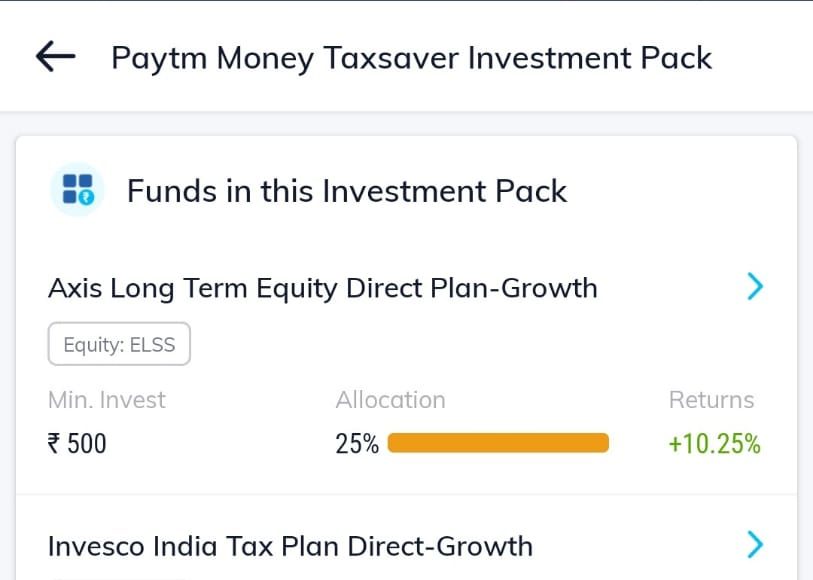This screenshot has height=580, width=813.
Task: Click the blue funds pack icon
Action: pos(77,189)
